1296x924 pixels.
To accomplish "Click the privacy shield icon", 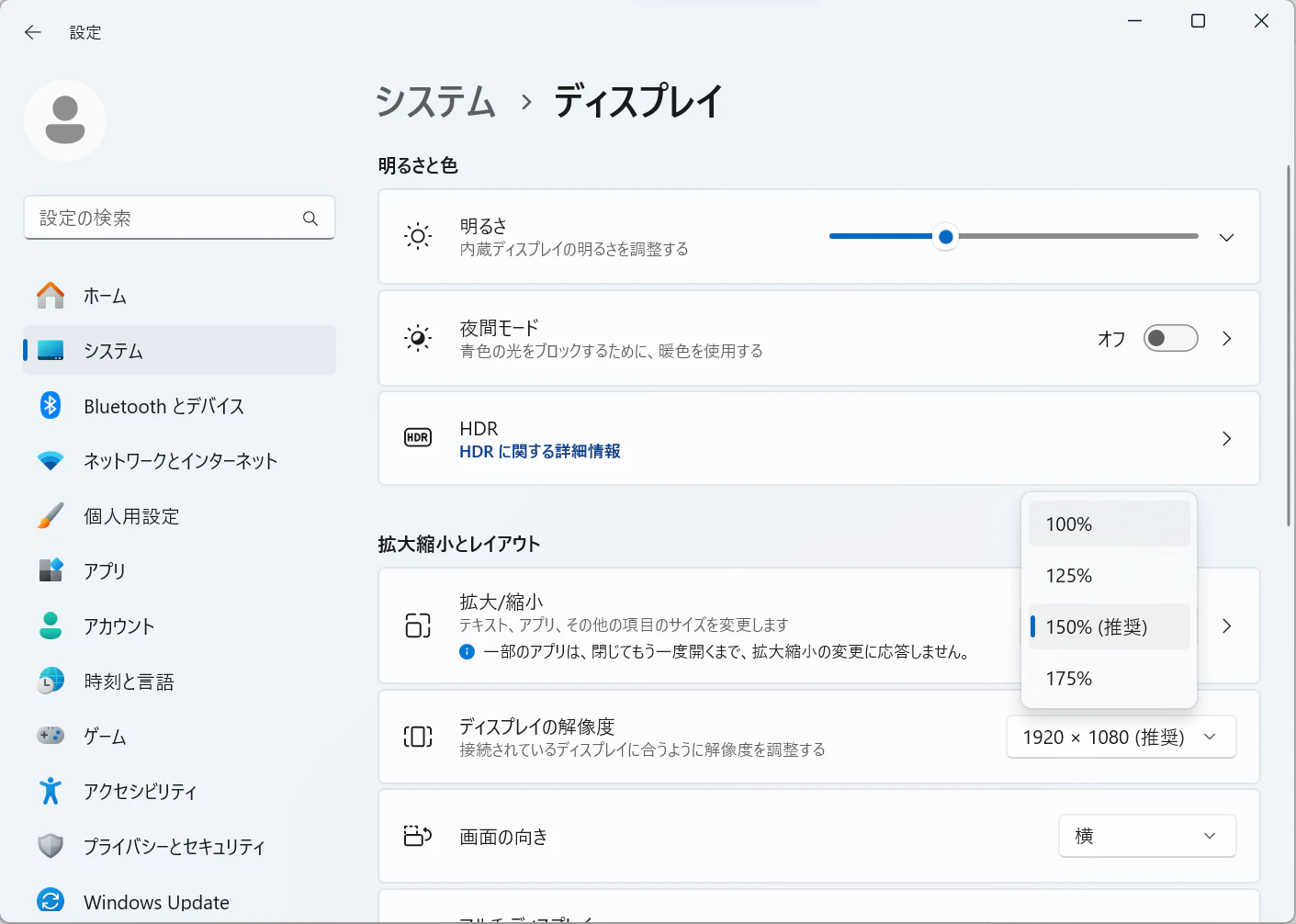I will [x=51, y=846].
